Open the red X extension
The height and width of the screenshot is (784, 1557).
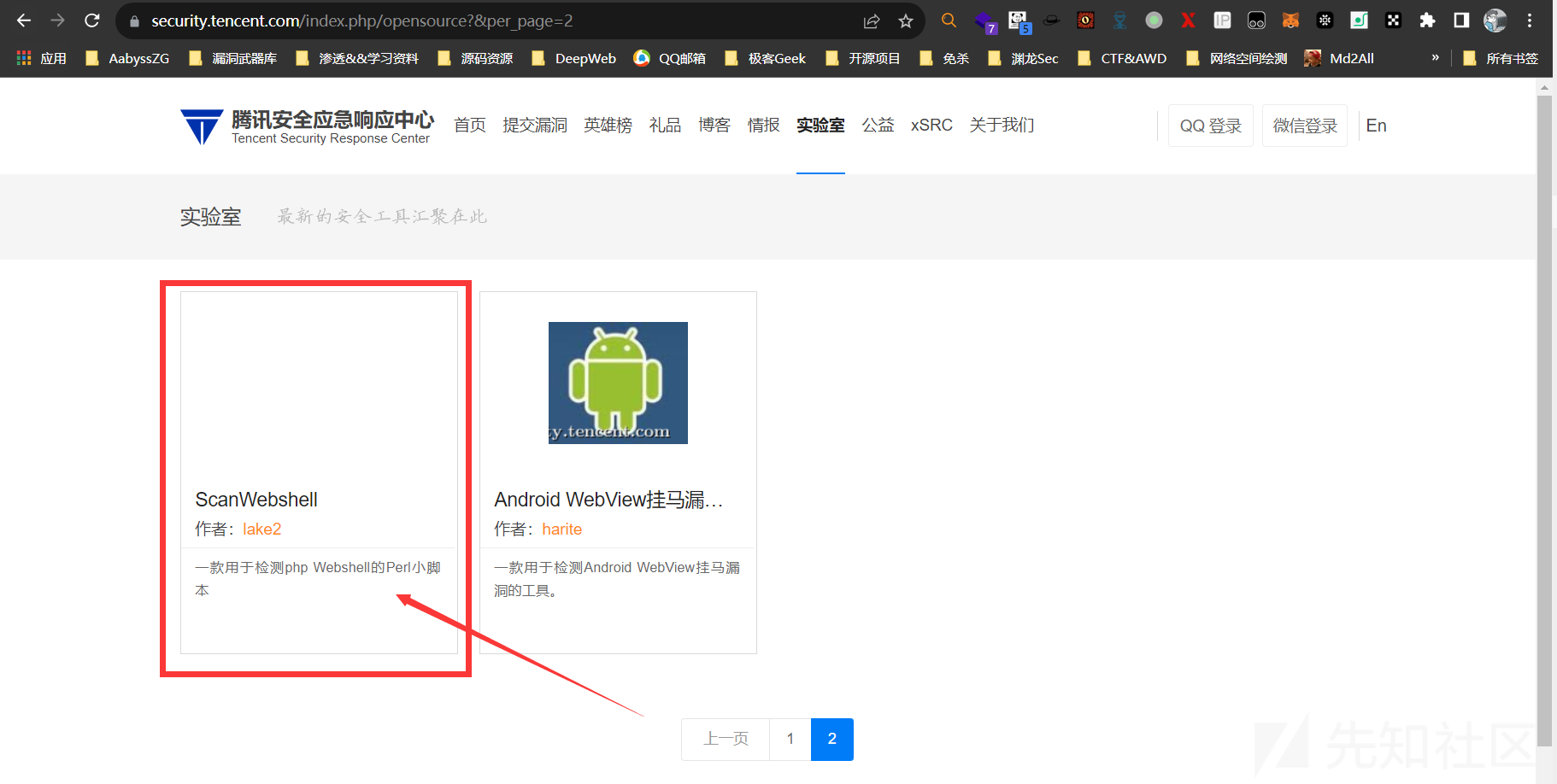(x=1188, y=20)
